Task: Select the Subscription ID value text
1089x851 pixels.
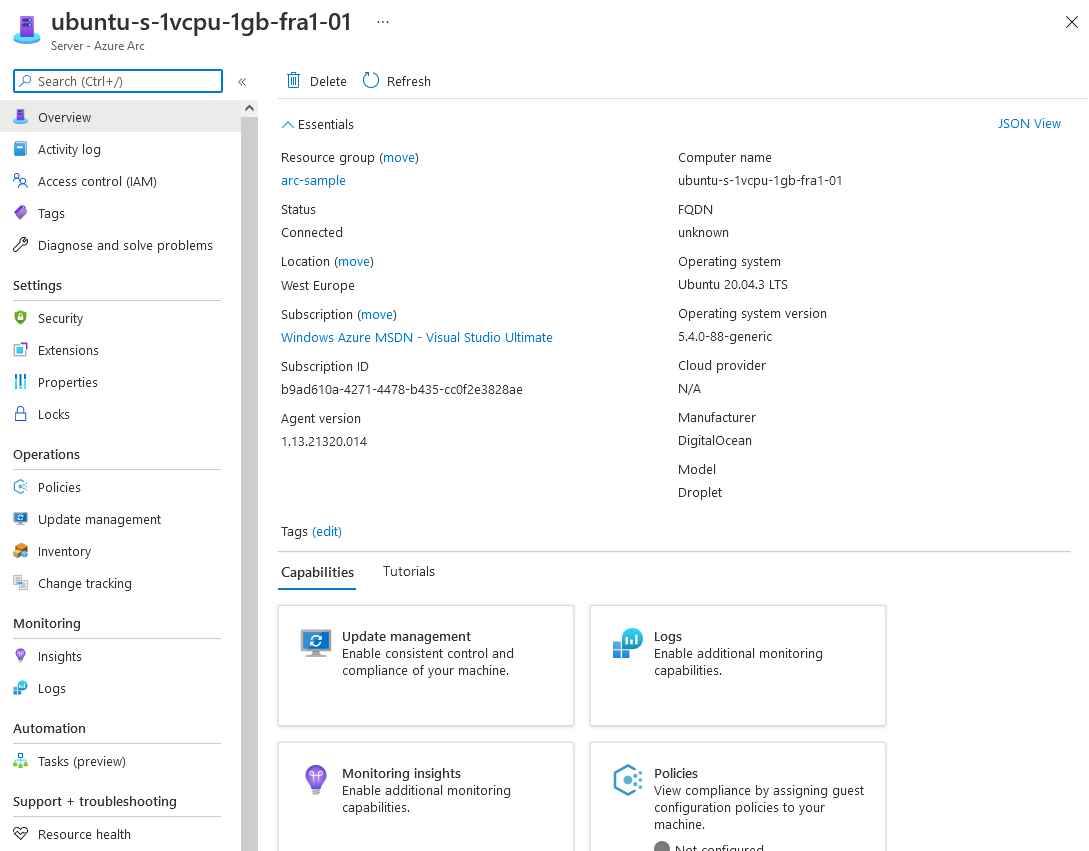Action: 401,389
